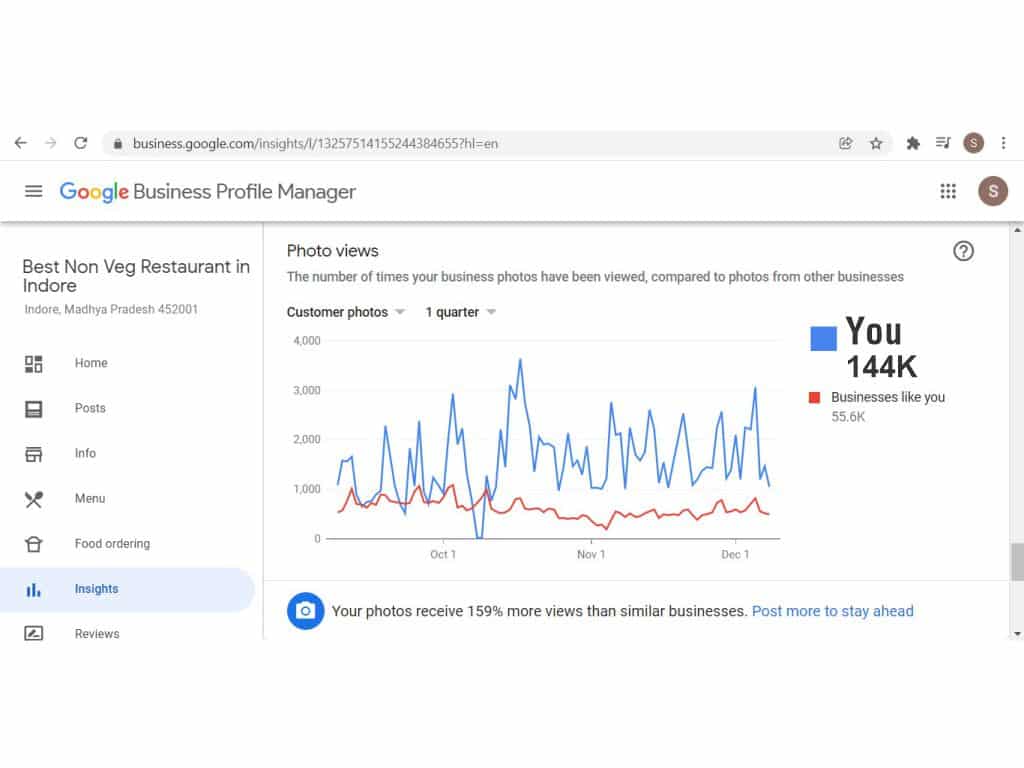Click the help question mark icon
Screen dimensions: 1024x768
963,251
